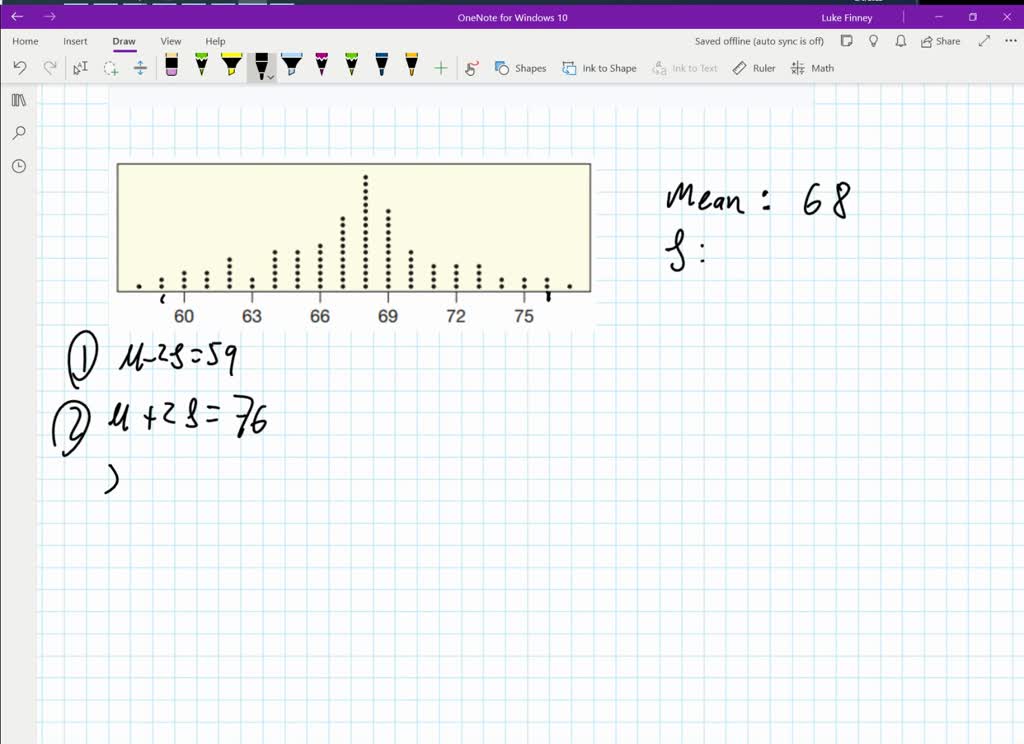Activate Ink to Shape conversion
The height and width of the screenshot is (744, 1024).
click(599, 68)
